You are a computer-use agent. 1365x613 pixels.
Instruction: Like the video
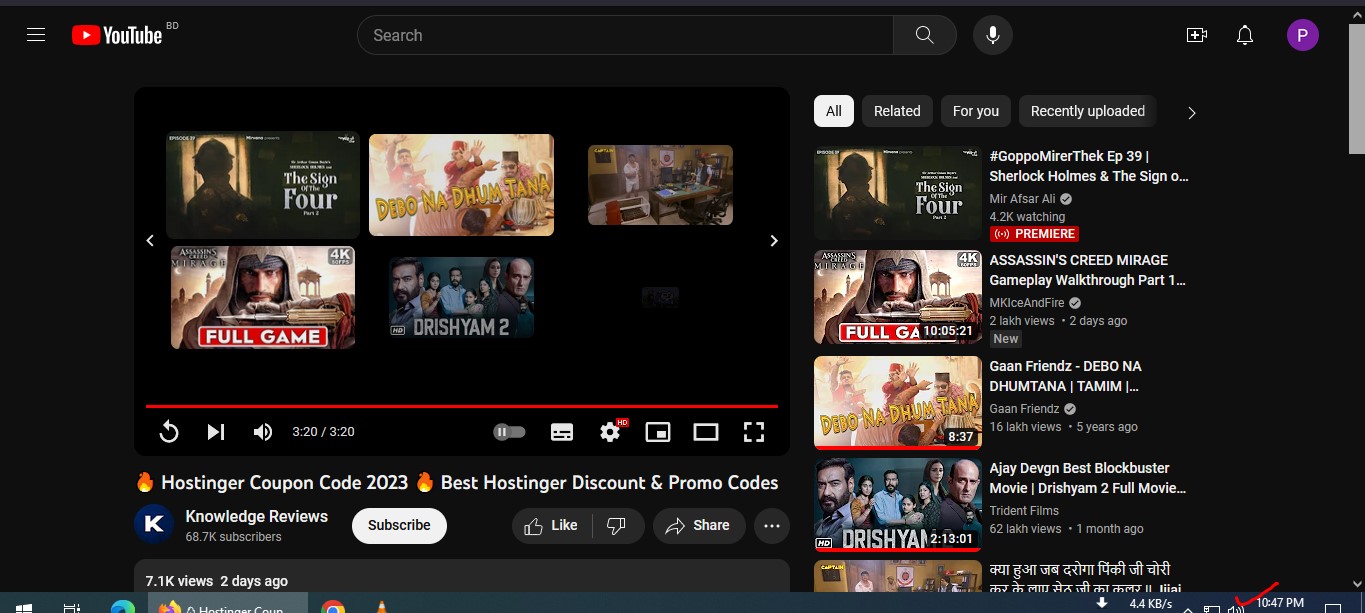(x=552, y=525)
